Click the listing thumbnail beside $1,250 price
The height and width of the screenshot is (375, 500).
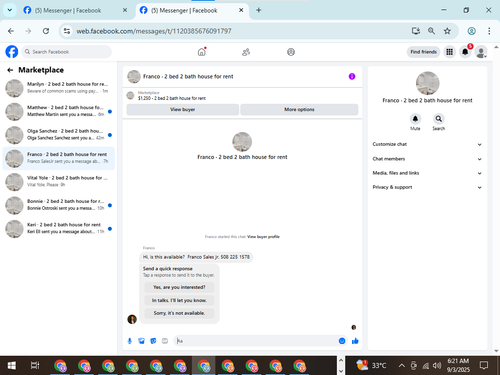tap(130, 96)
